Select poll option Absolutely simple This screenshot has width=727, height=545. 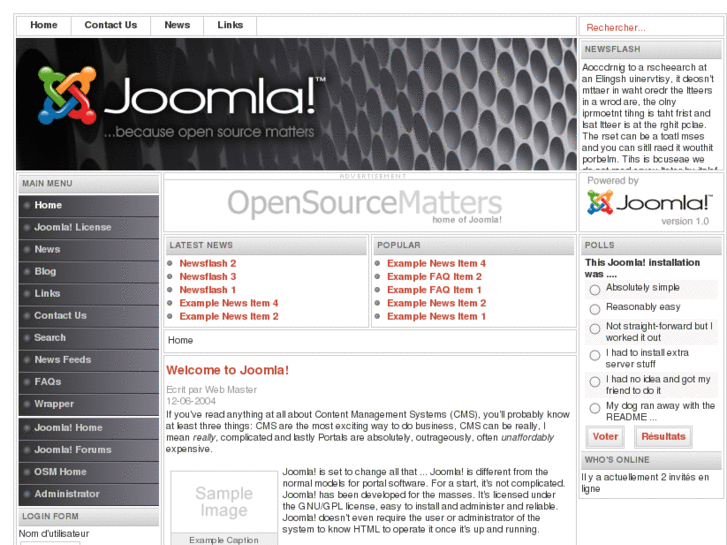595,290
